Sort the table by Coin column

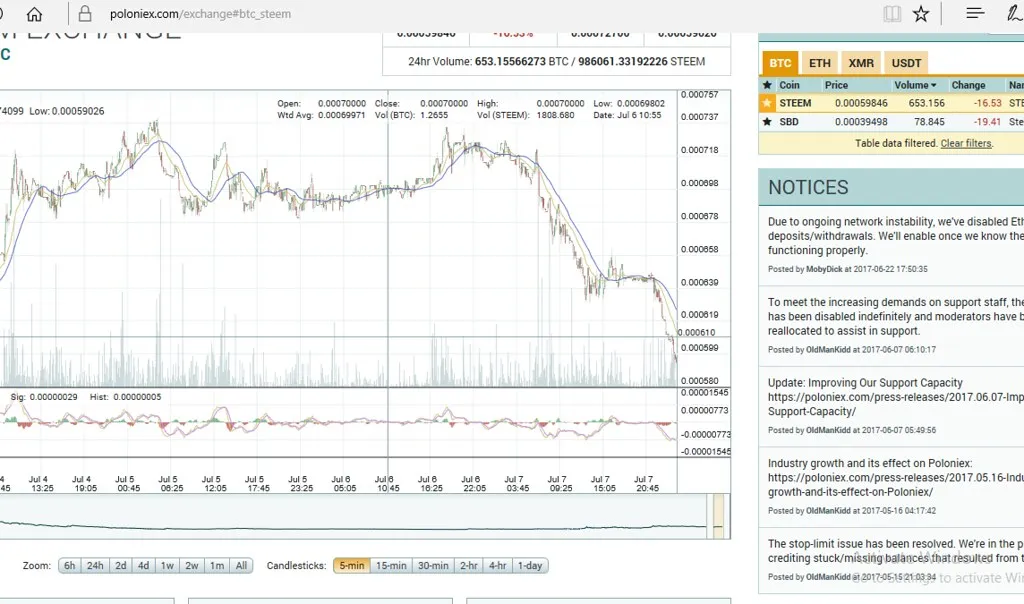pyautogui.click(x=789, y=85)
